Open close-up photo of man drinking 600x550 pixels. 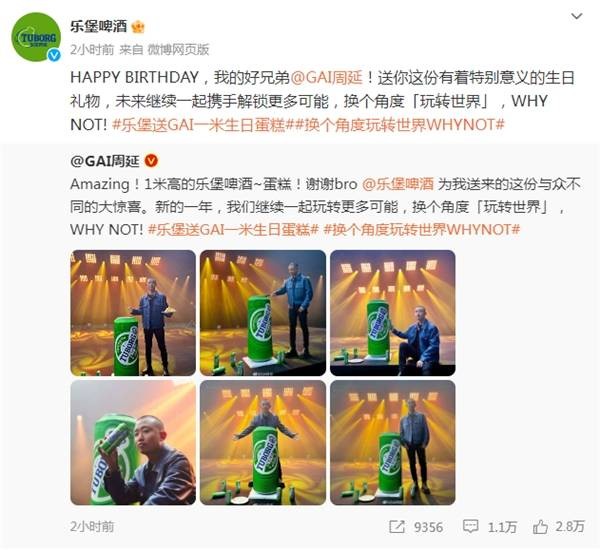point(133,442)
